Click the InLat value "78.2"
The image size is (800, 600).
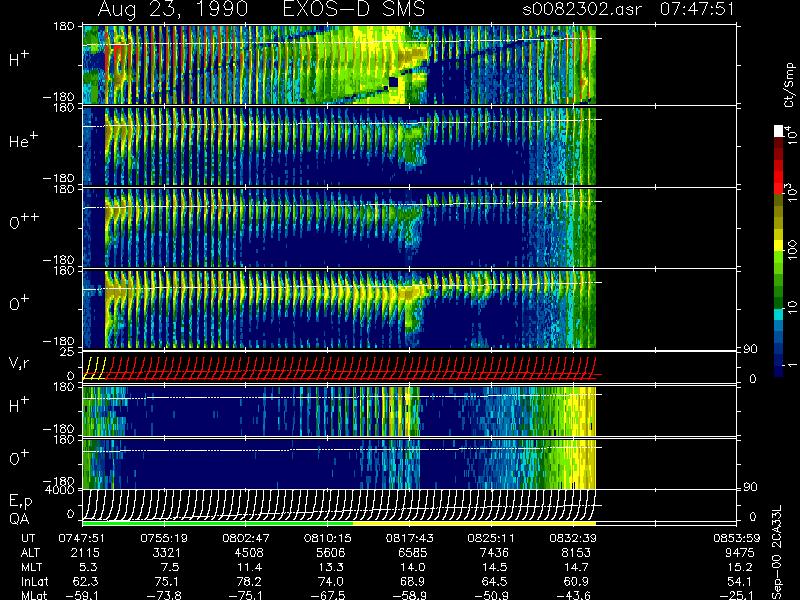(250, 581)
